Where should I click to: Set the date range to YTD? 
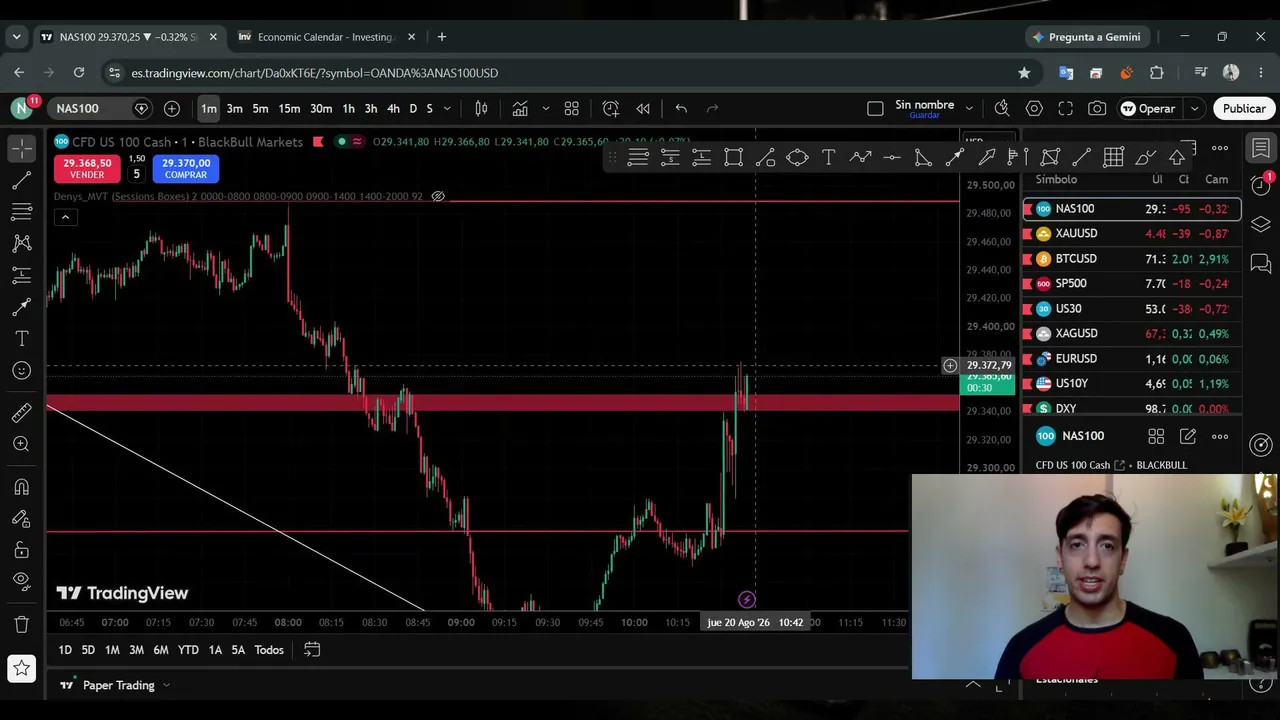(188, 650)
